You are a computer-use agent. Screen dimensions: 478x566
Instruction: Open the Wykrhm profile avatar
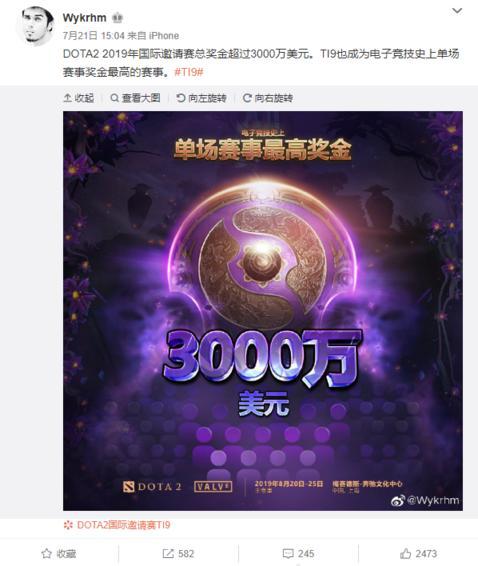pos(36,25)
